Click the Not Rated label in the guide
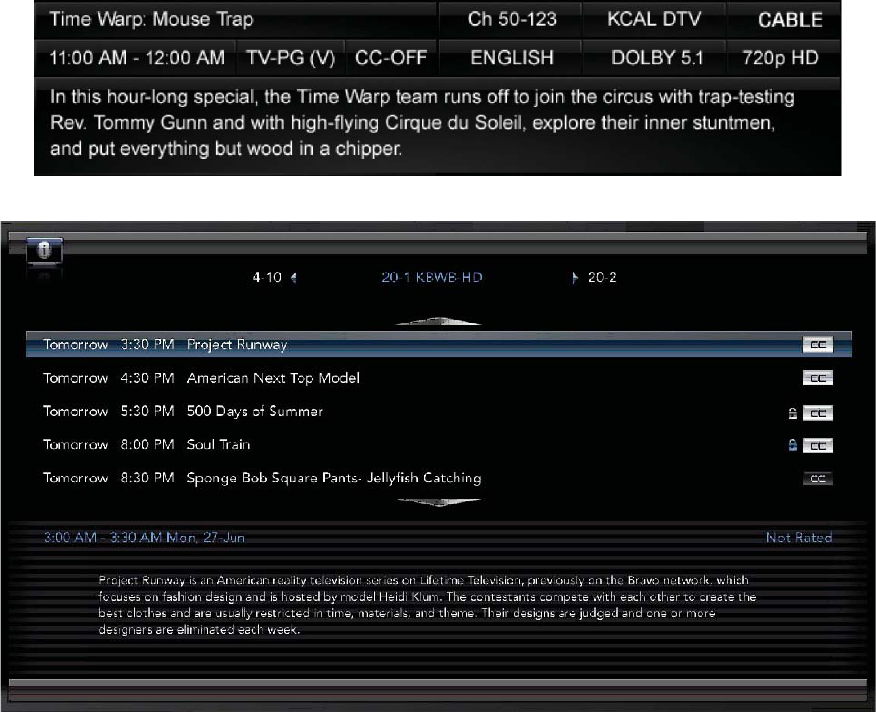The image size is (876, 712). click(799, 538)
